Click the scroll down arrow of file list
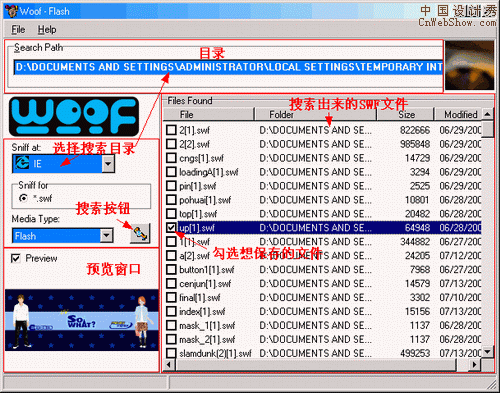 tap(488, 351)
